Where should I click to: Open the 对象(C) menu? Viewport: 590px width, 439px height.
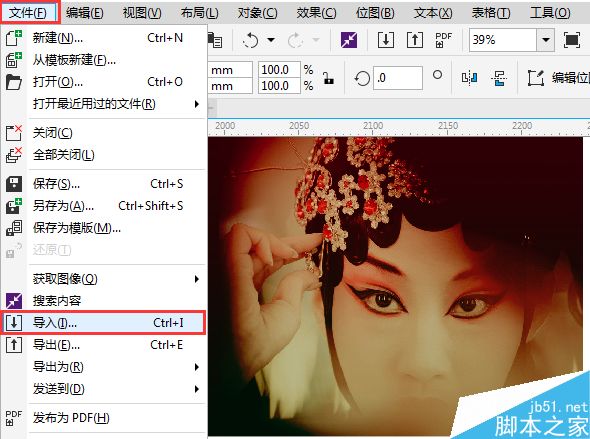click(x=257, y=13)
